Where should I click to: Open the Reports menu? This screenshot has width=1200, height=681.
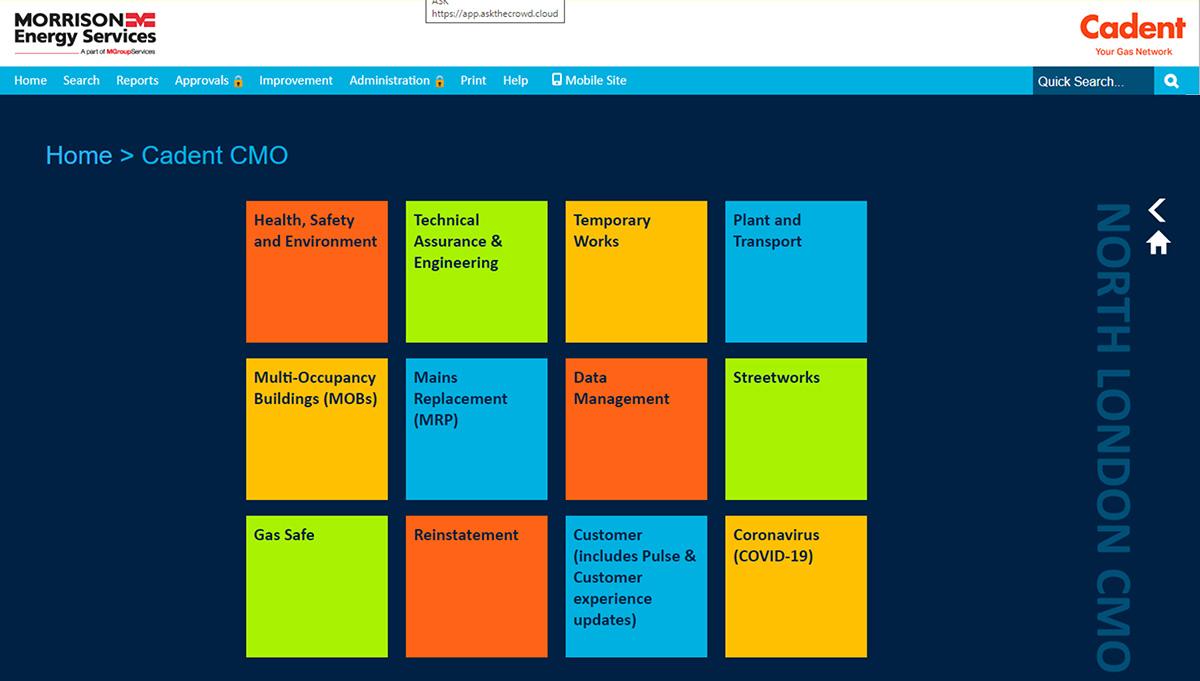(x=137, y=81)
